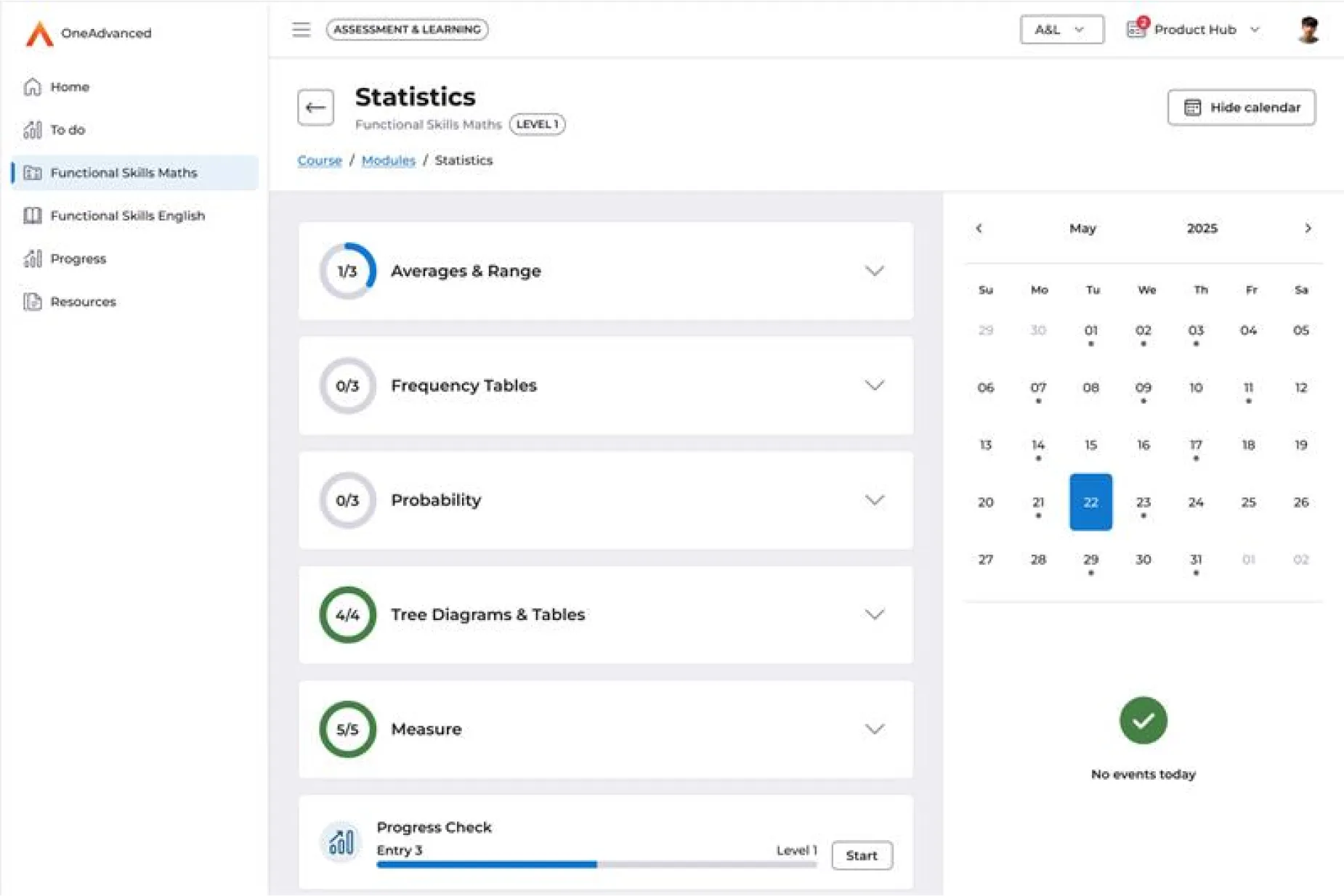
Task: Open the user profile avatar
Action: pyautogui.click(x=1308, y=30)
